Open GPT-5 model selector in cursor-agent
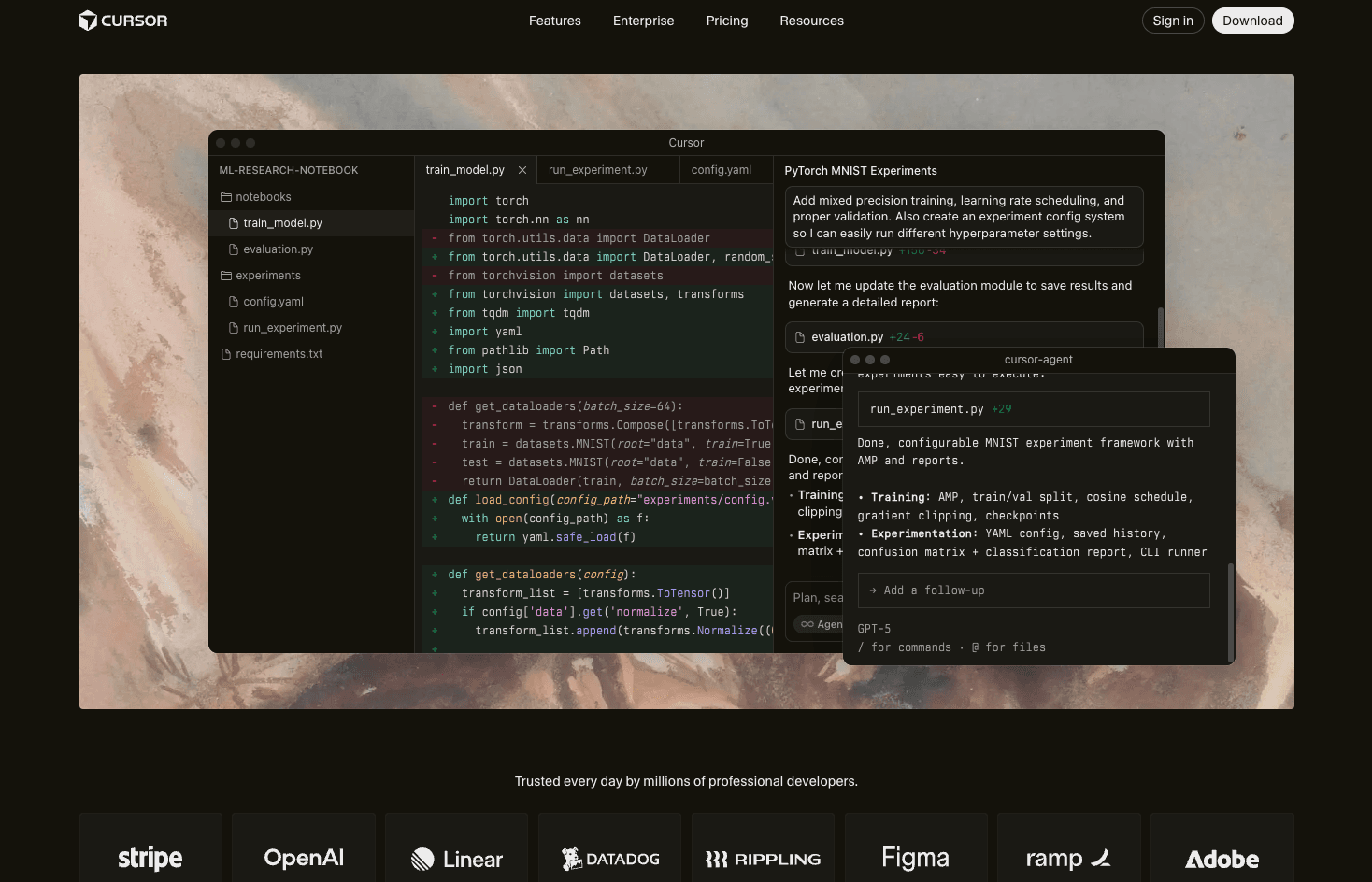 click(874, 629)
